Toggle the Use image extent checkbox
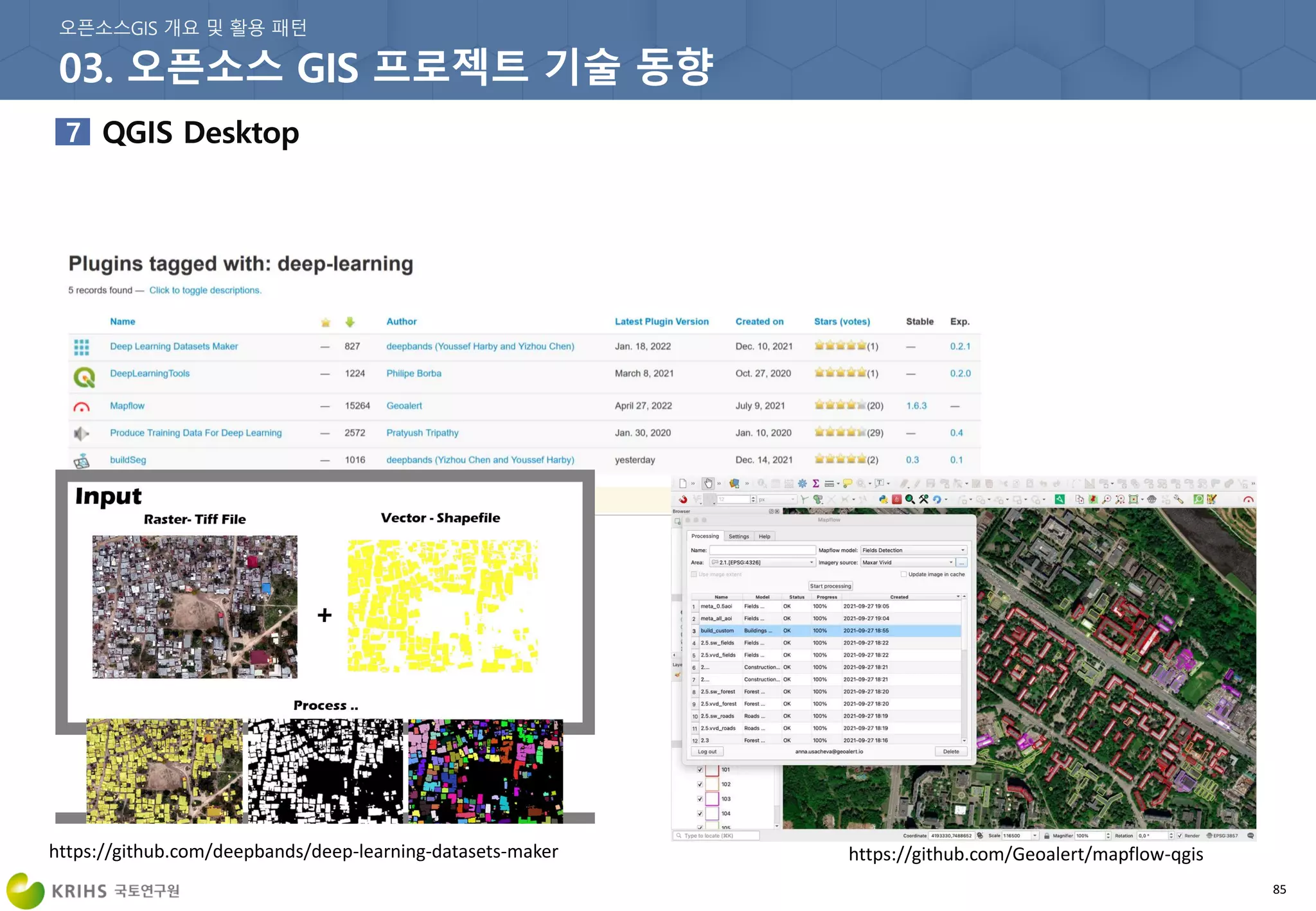 click(x=694, y=574)
